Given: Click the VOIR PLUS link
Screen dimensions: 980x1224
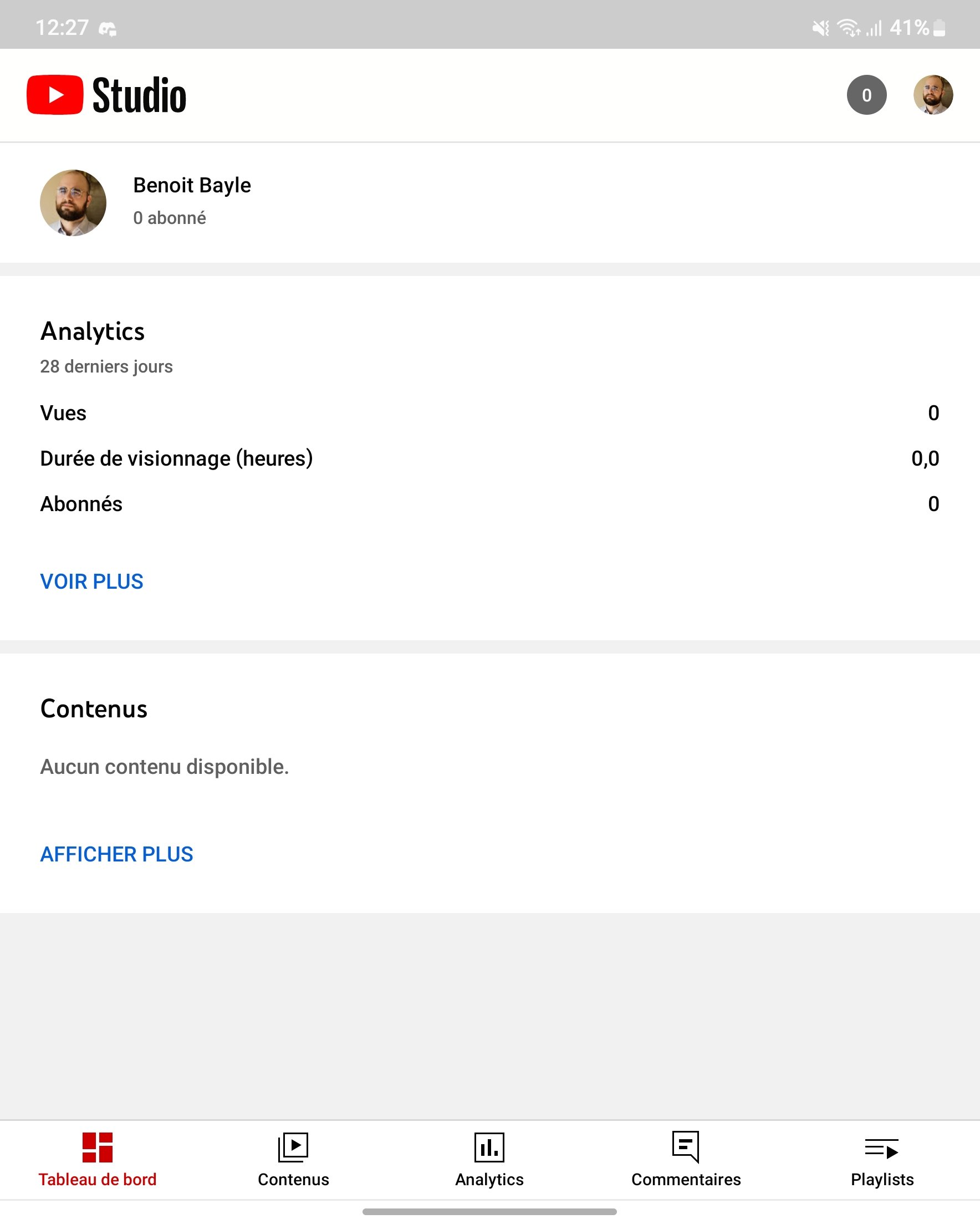Looking at the screenshot, I should [x=91, y=582].
